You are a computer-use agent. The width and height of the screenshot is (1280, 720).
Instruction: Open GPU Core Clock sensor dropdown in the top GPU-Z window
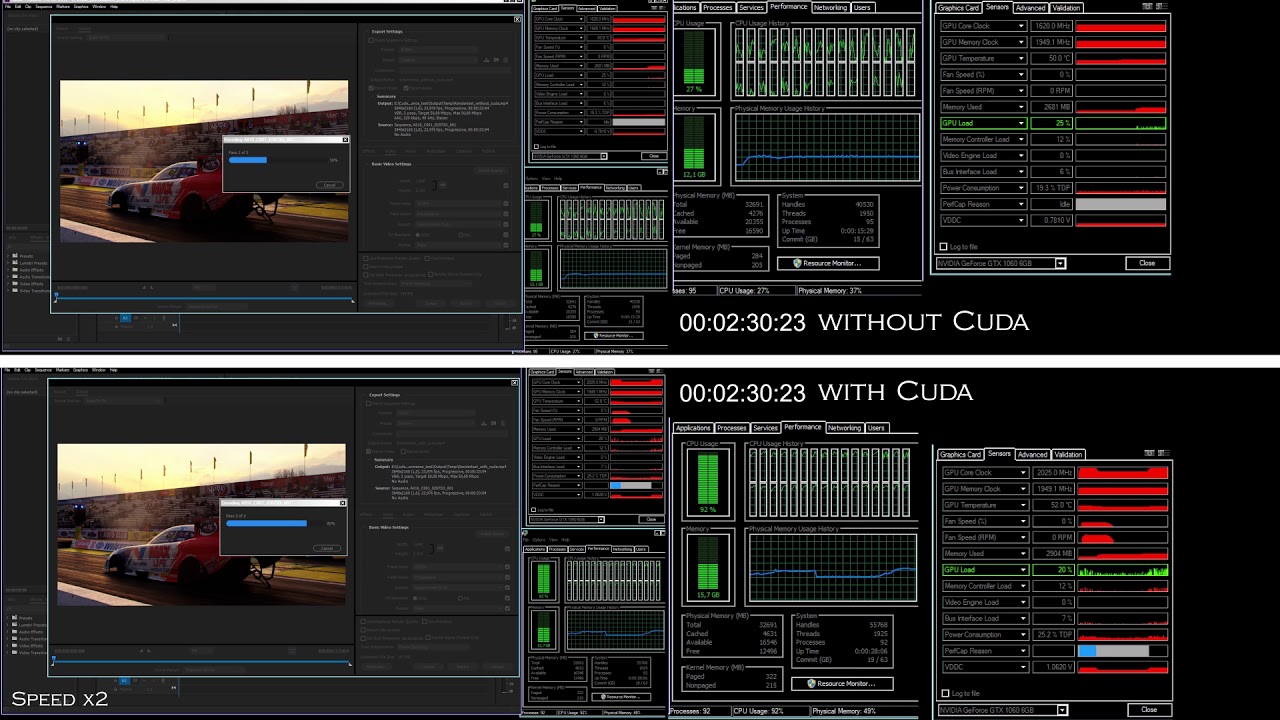coord(1021,26)
